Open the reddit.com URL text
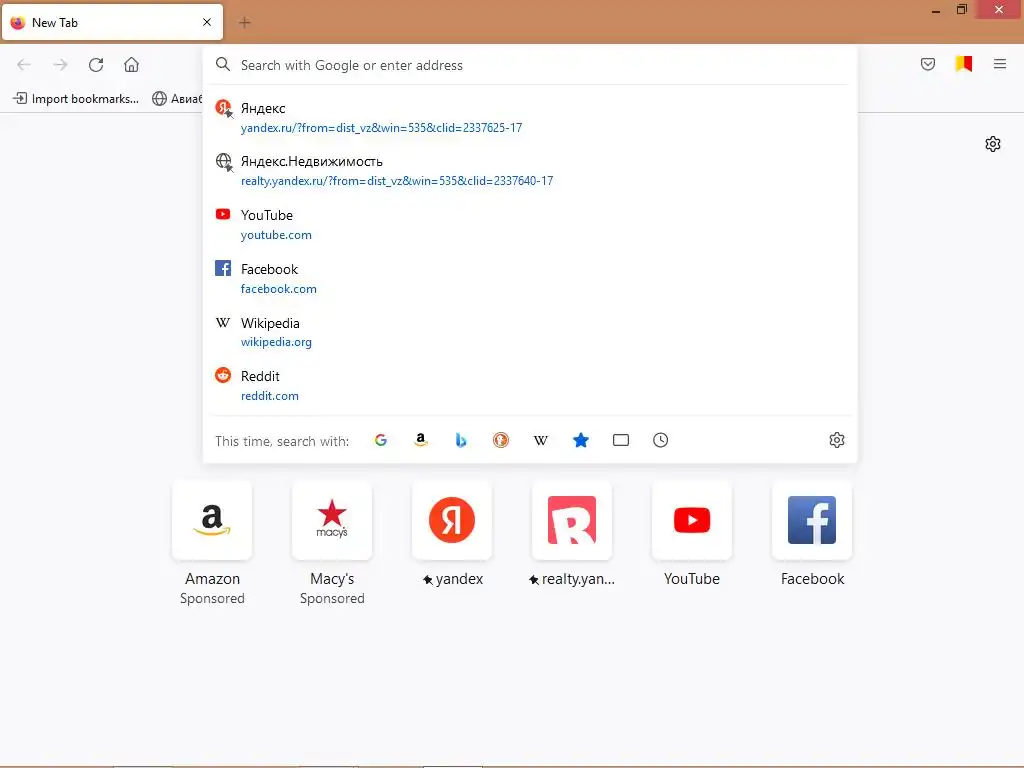 pyautogui.click(x=270, y=396)
